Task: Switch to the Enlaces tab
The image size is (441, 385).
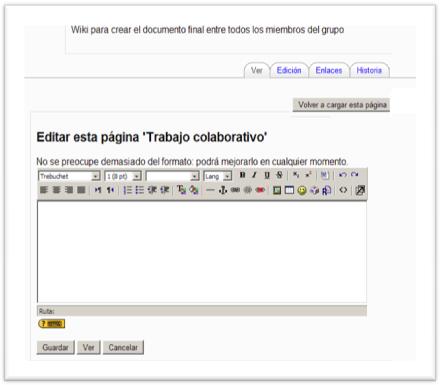Action: 329,70
